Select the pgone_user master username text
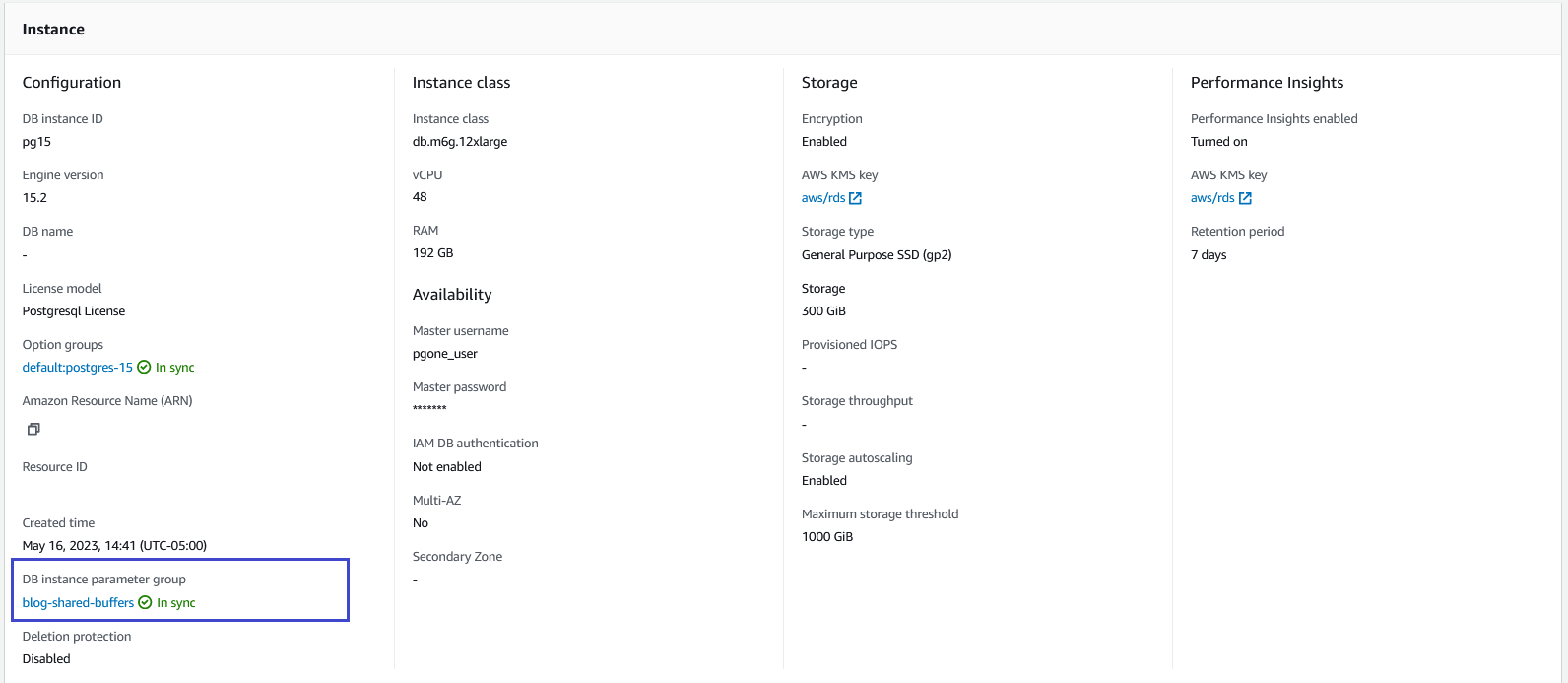Image resolution: width=1568 pixels, height=683 pixels. pyautogui.click(x=445, y=354)
